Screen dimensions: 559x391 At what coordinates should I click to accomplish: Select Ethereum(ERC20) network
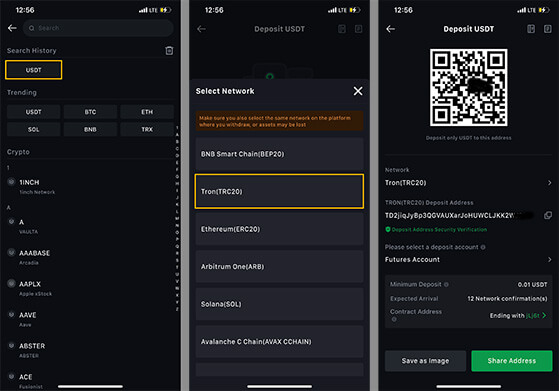click(x=280, y=229)
